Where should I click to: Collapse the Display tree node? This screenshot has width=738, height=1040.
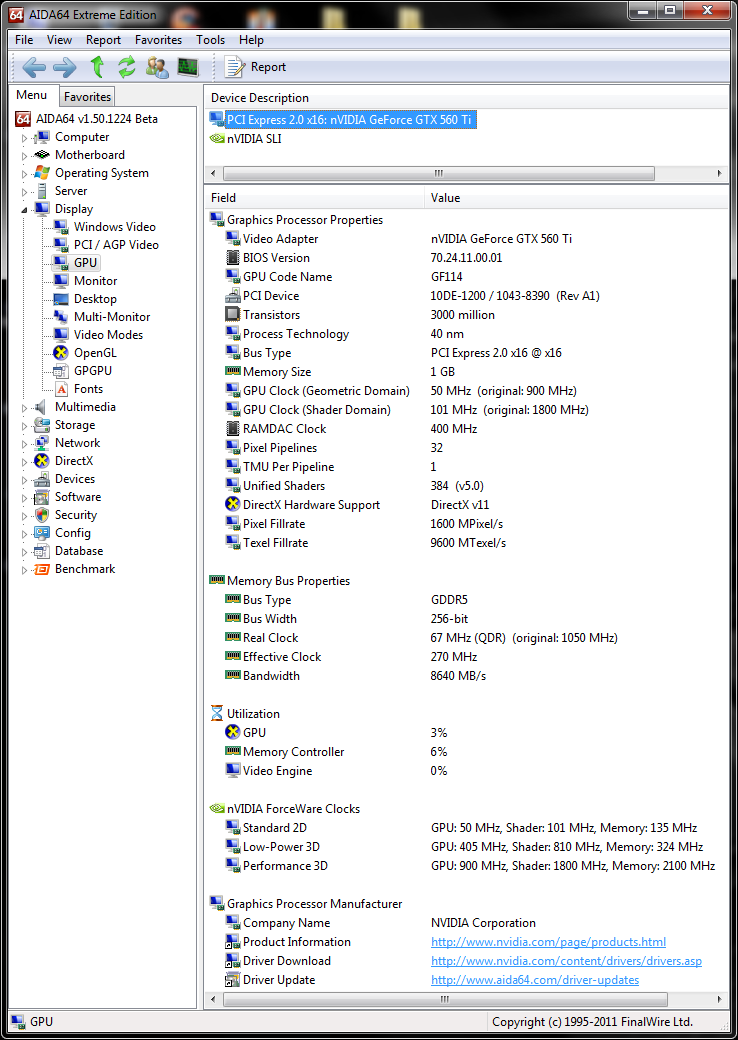tap(25, 210)
